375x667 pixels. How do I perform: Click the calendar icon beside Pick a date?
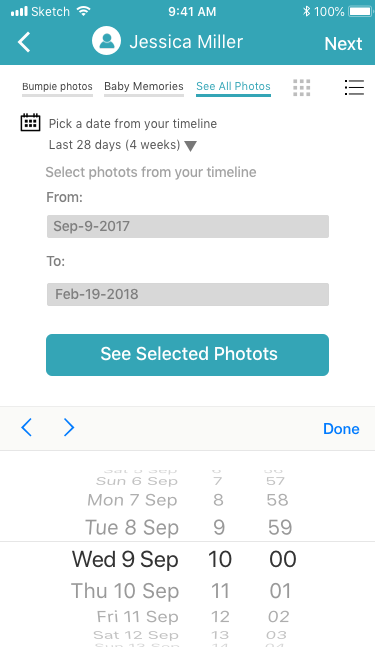point(31,123)
